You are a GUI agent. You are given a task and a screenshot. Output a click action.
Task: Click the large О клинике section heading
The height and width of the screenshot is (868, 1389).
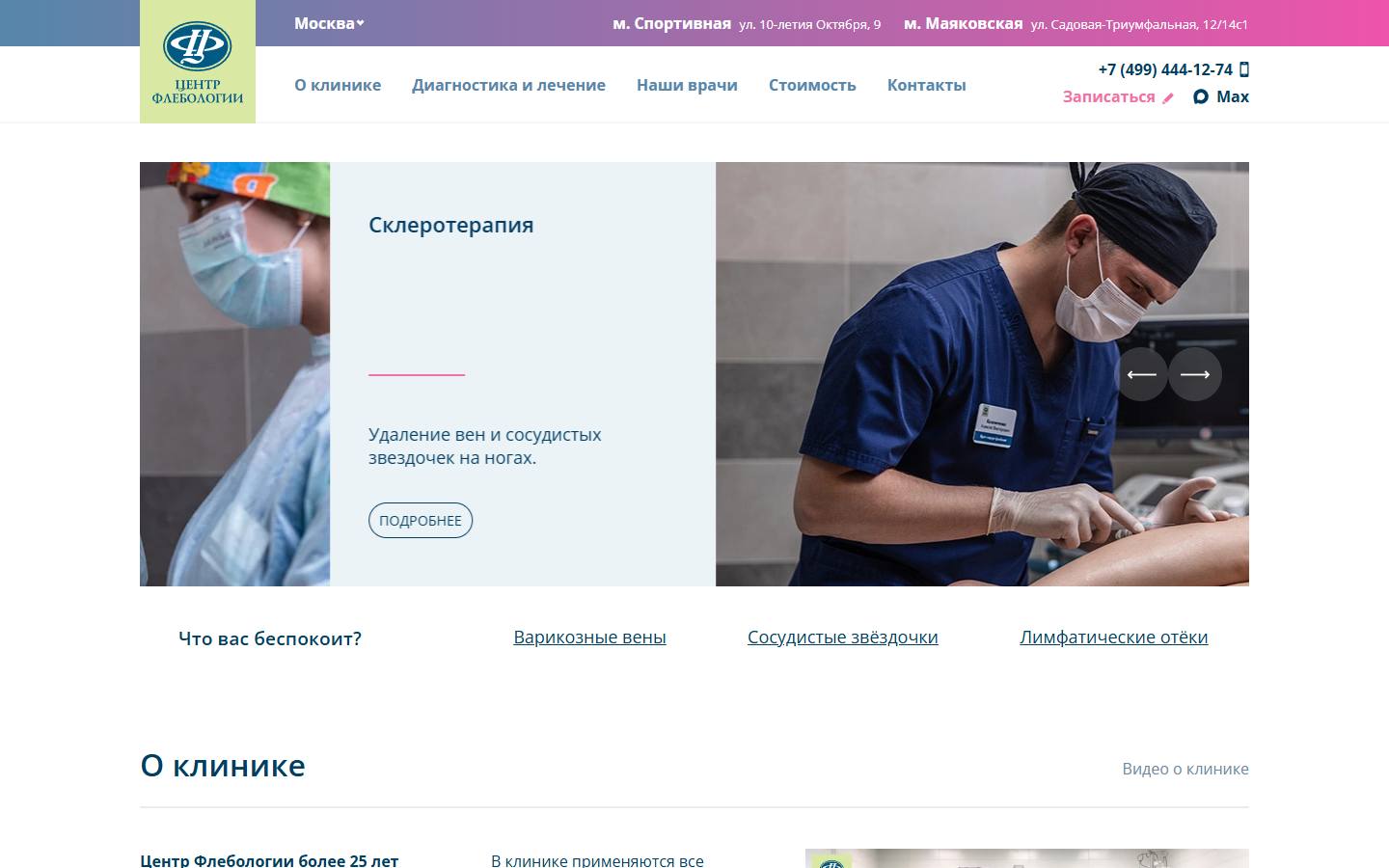click(x=223, y=765)
